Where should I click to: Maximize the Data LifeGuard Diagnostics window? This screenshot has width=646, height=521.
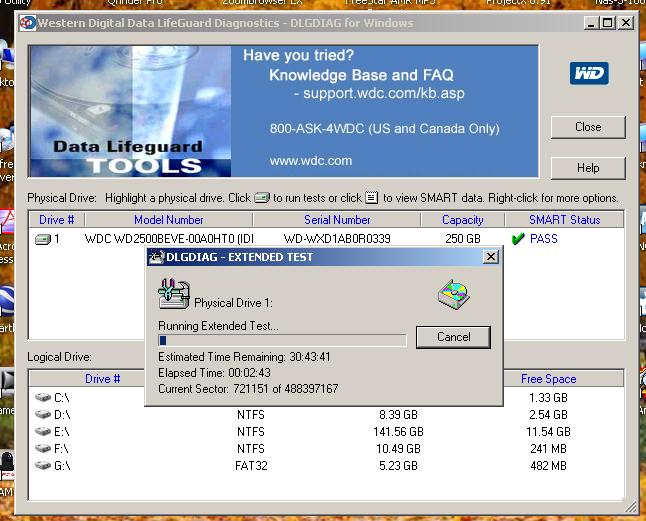point(608,23)
